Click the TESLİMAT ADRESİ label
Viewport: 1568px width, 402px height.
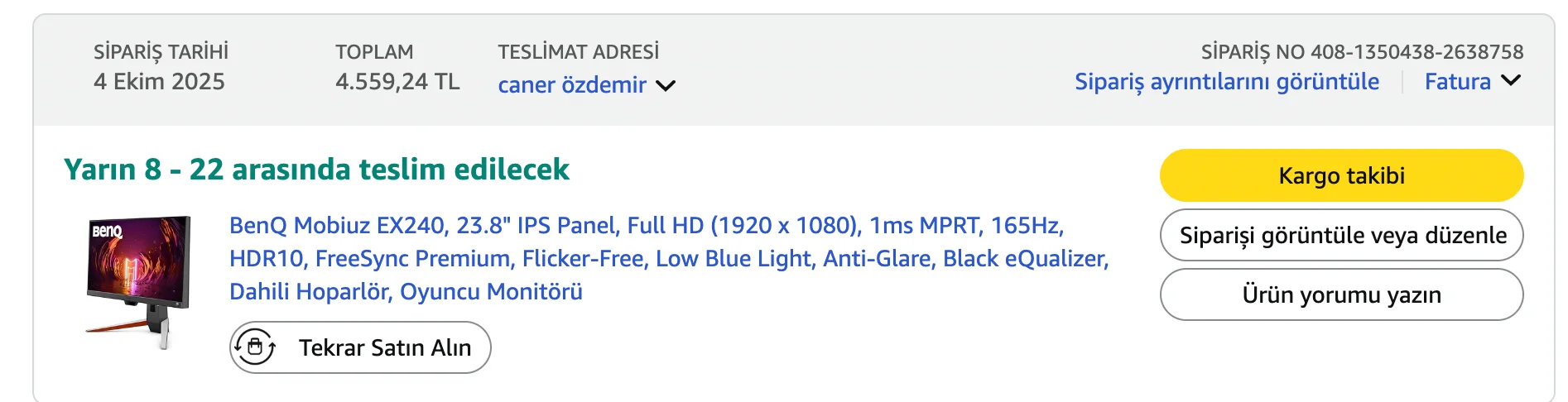click(x=578, y=51)
